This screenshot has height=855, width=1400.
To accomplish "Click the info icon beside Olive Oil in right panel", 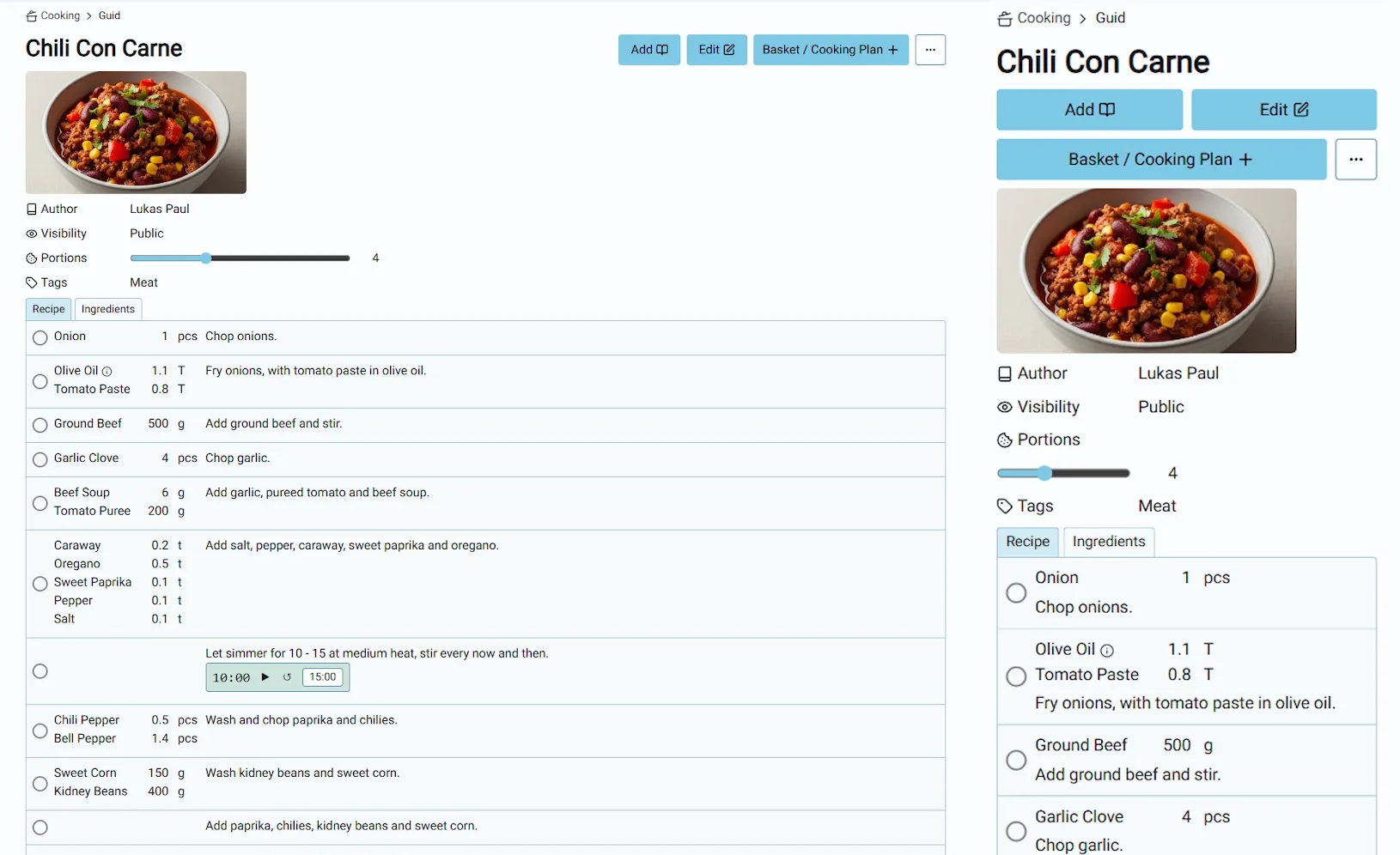I will 1107,651.
